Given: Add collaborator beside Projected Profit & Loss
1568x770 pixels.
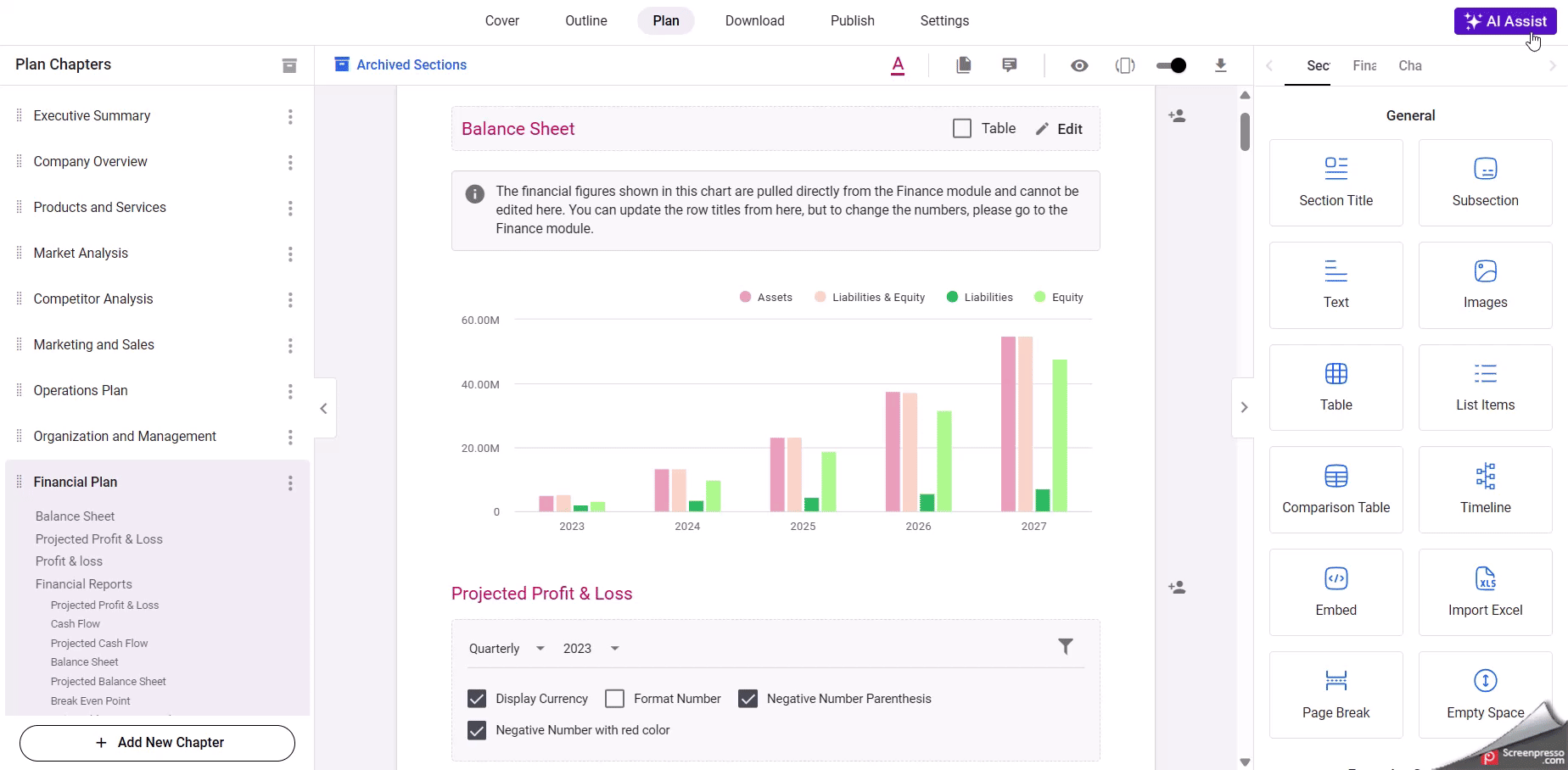Looking at the screenshot, I should coord(1177,587).
